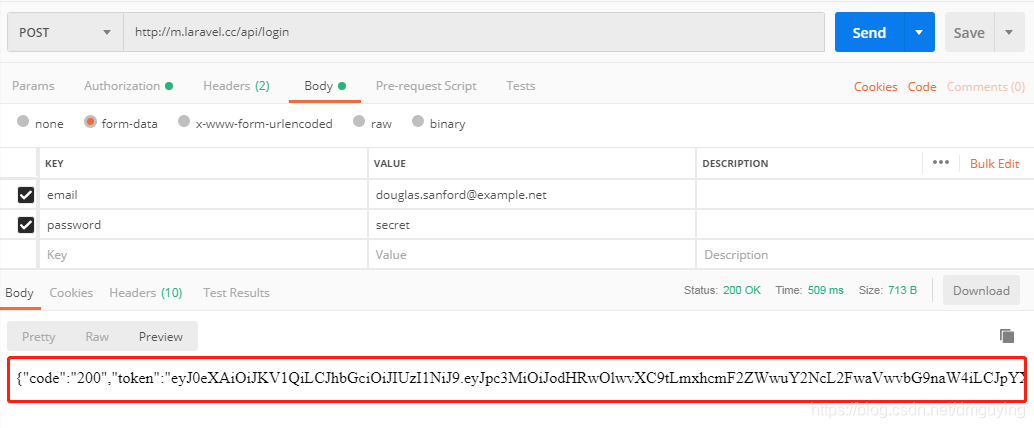Viewport: 1034px width, 428px height.
Task: Select the DESCRIPTION column header
Action: click(735, 164)
